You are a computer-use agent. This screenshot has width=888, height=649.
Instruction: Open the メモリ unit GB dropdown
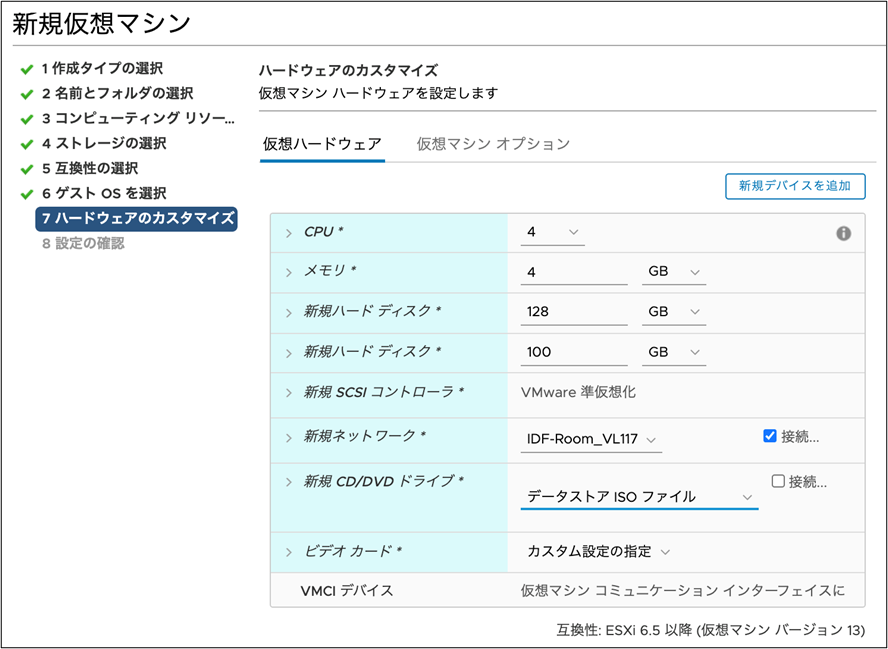tap(674, 272)
